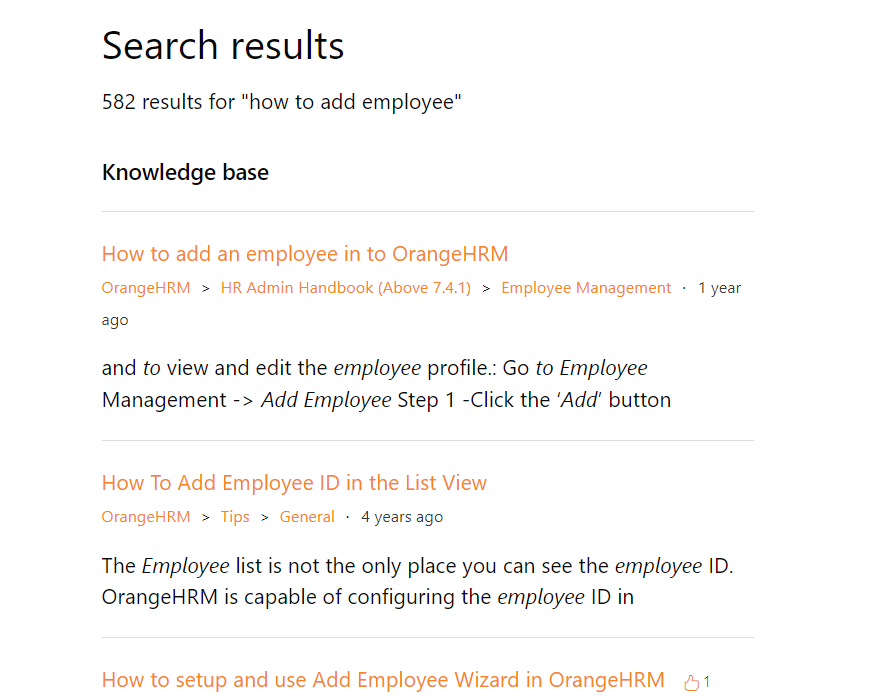Open 'How to setup and use Add Employee Wizard' article
The height and width of the screenshot is (696, 887).
coord(383,680)
